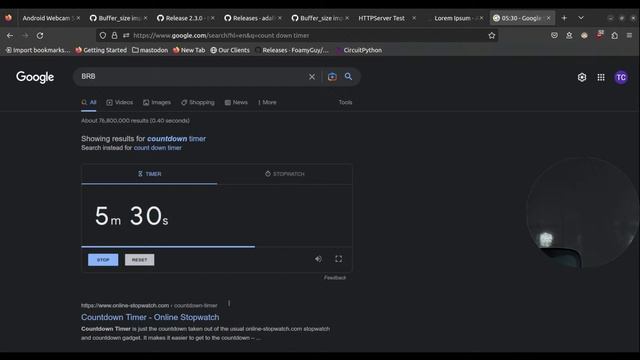Click the countdown timer suggestion link

click(176, 139)
